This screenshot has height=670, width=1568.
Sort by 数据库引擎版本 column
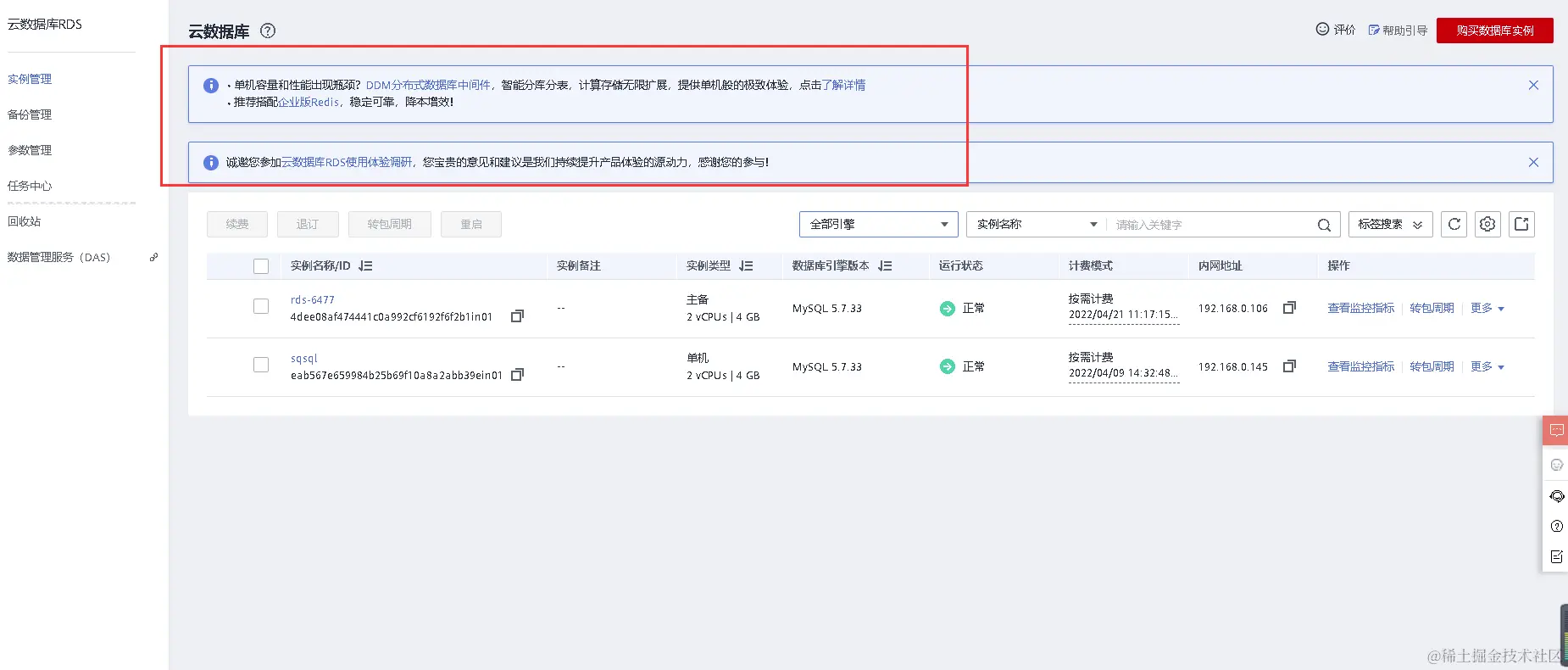click(885, 266)
